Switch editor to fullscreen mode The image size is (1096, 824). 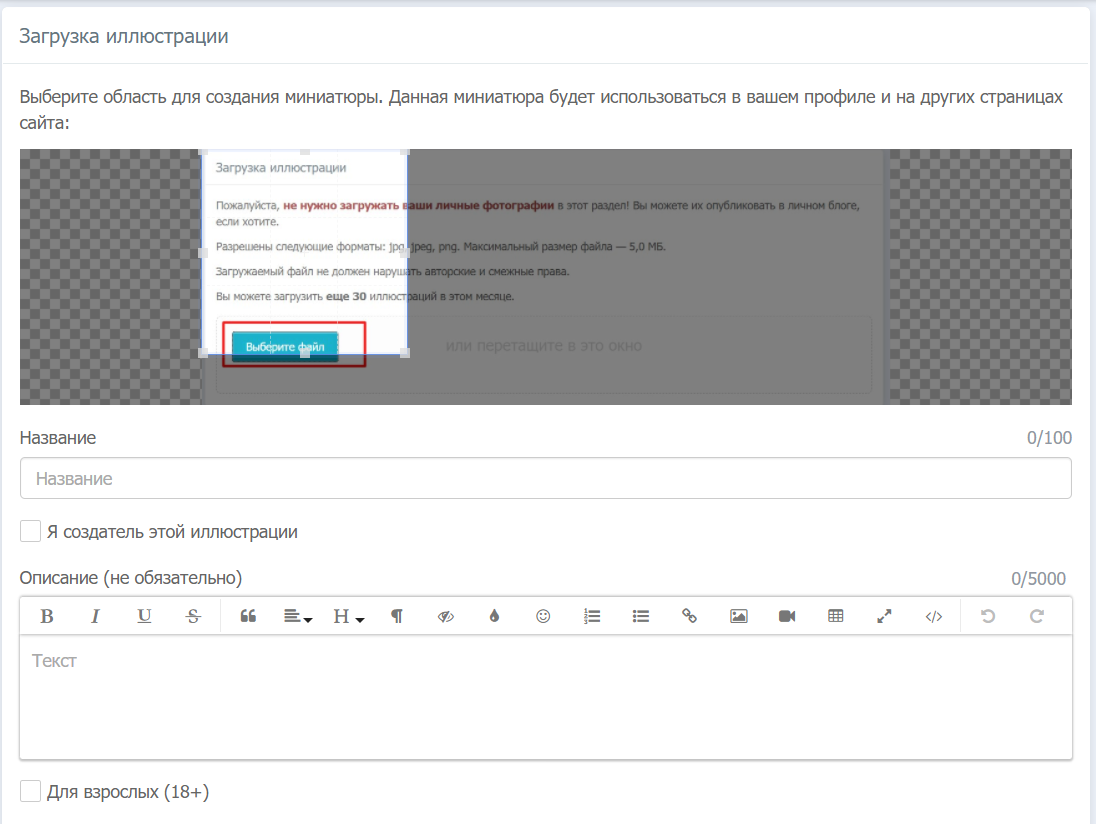(884, 616)
